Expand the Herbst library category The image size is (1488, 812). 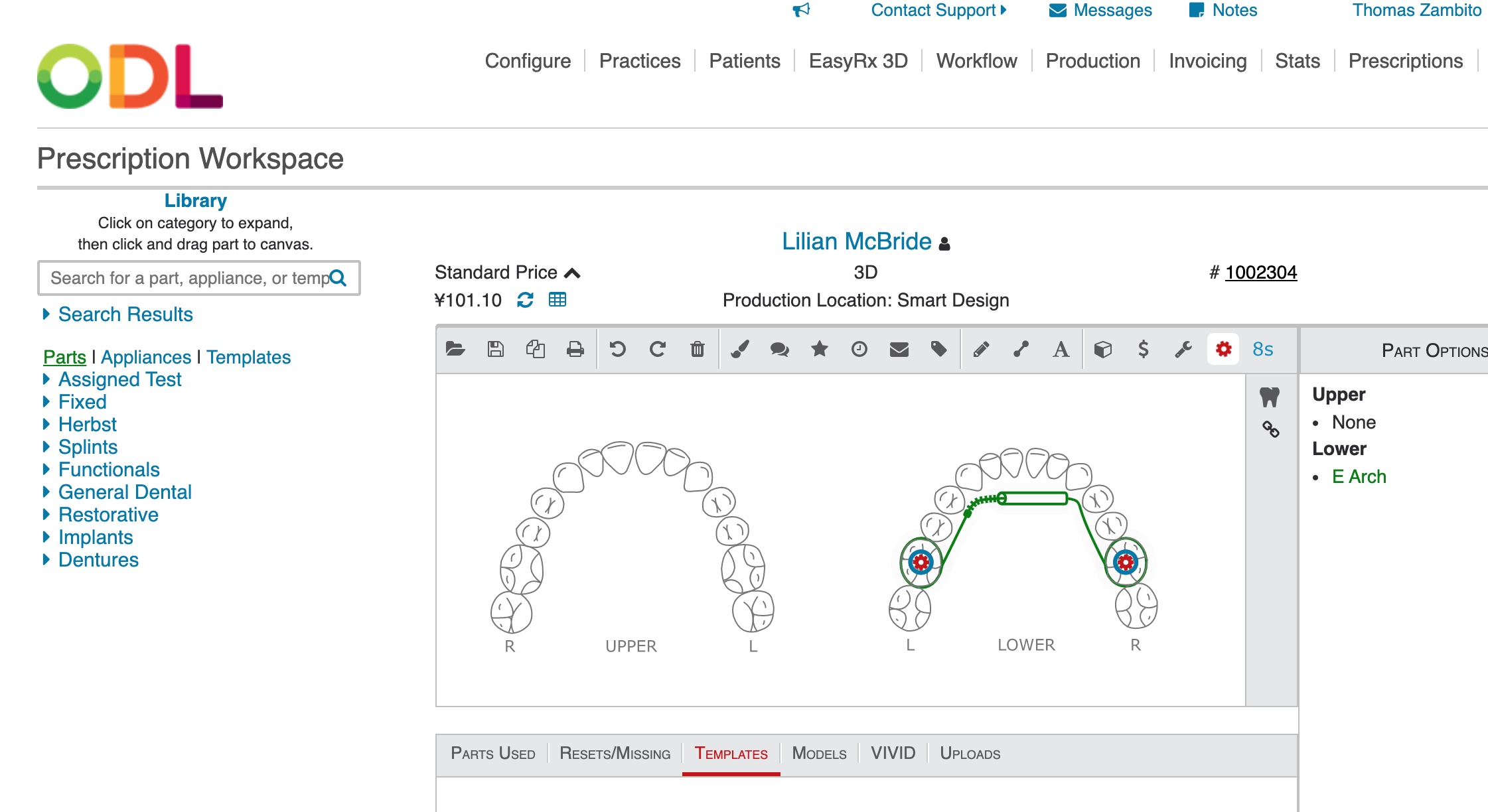pos(87,425)
